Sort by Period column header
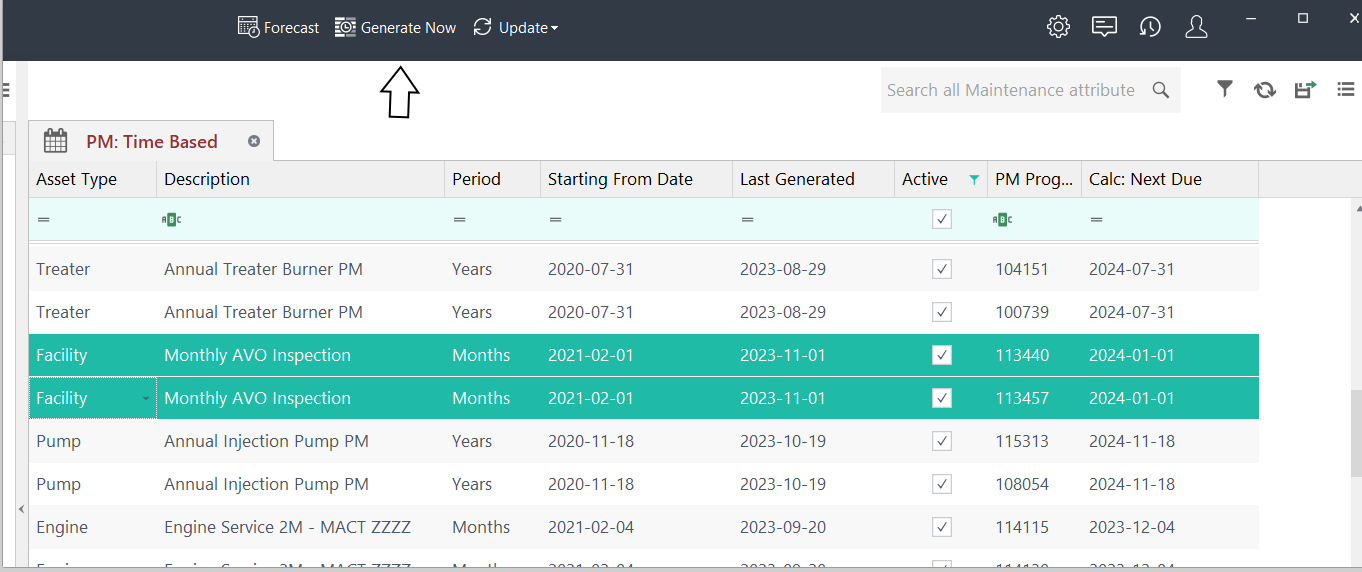1362x572 pixels. [492, 179]
